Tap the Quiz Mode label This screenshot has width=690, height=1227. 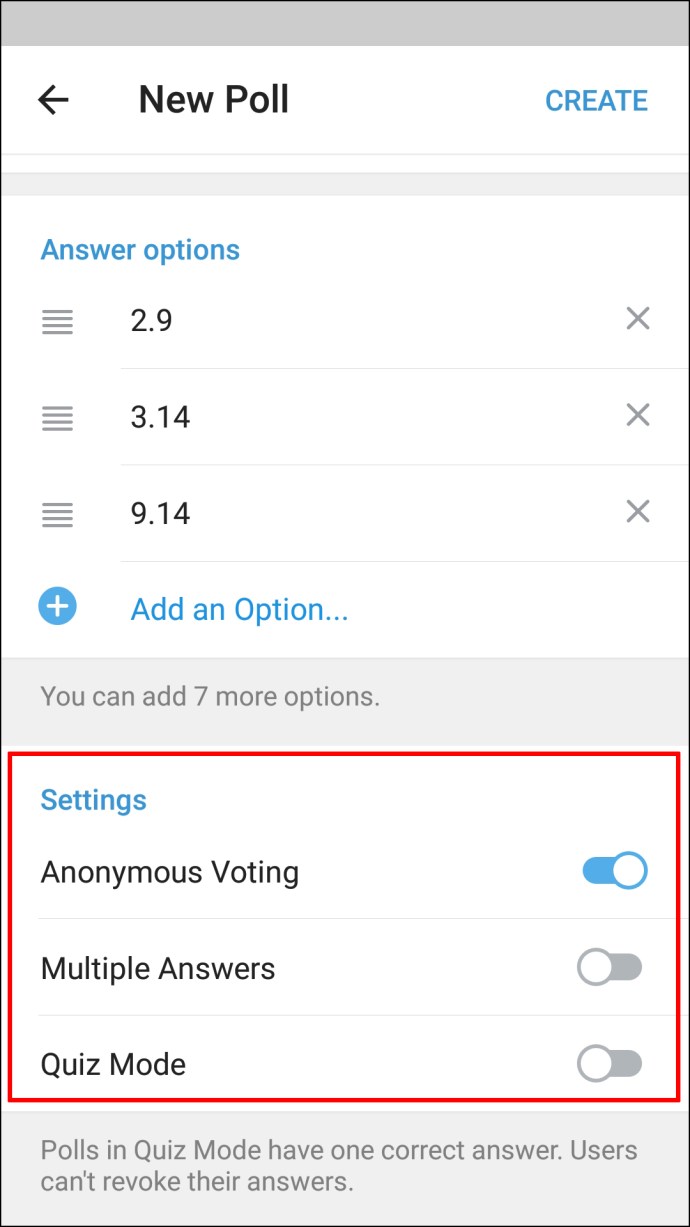tap(113, 1064)
